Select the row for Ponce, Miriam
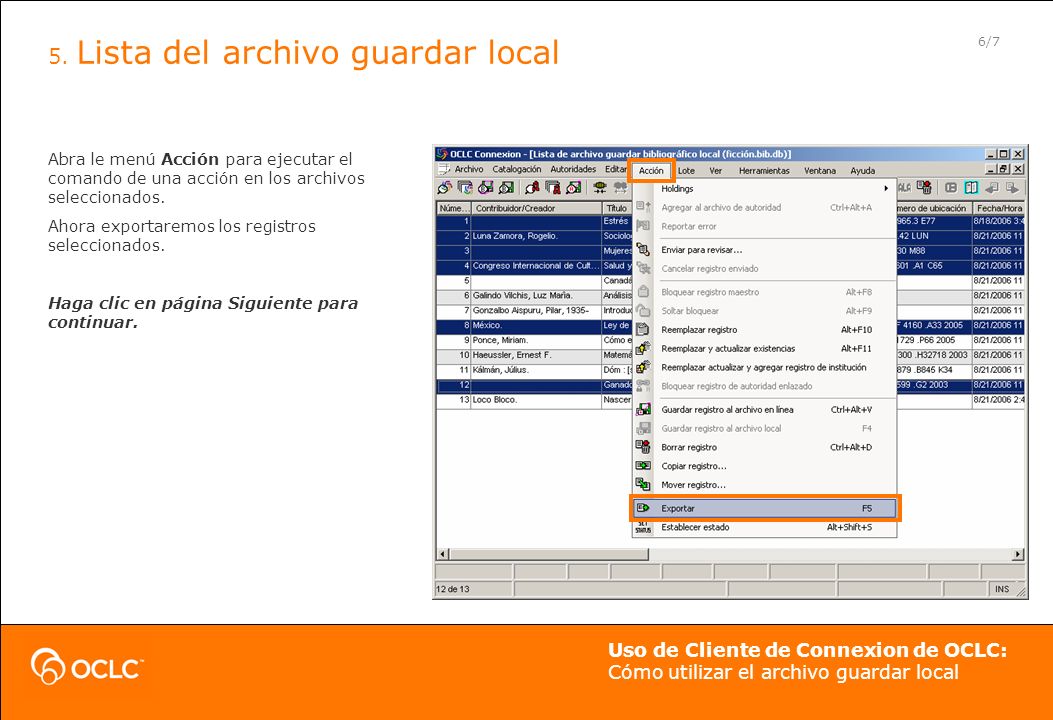 (x=535, y=340)
